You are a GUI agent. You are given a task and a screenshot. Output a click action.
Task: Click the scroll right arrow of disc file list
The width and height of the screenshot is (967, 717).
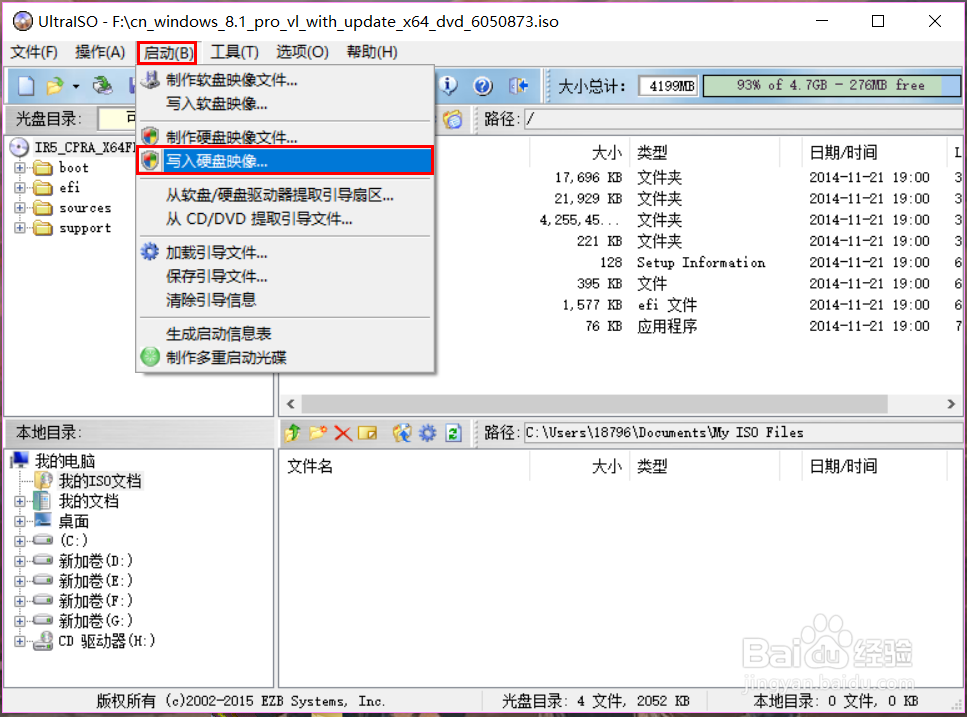(951, 404)
